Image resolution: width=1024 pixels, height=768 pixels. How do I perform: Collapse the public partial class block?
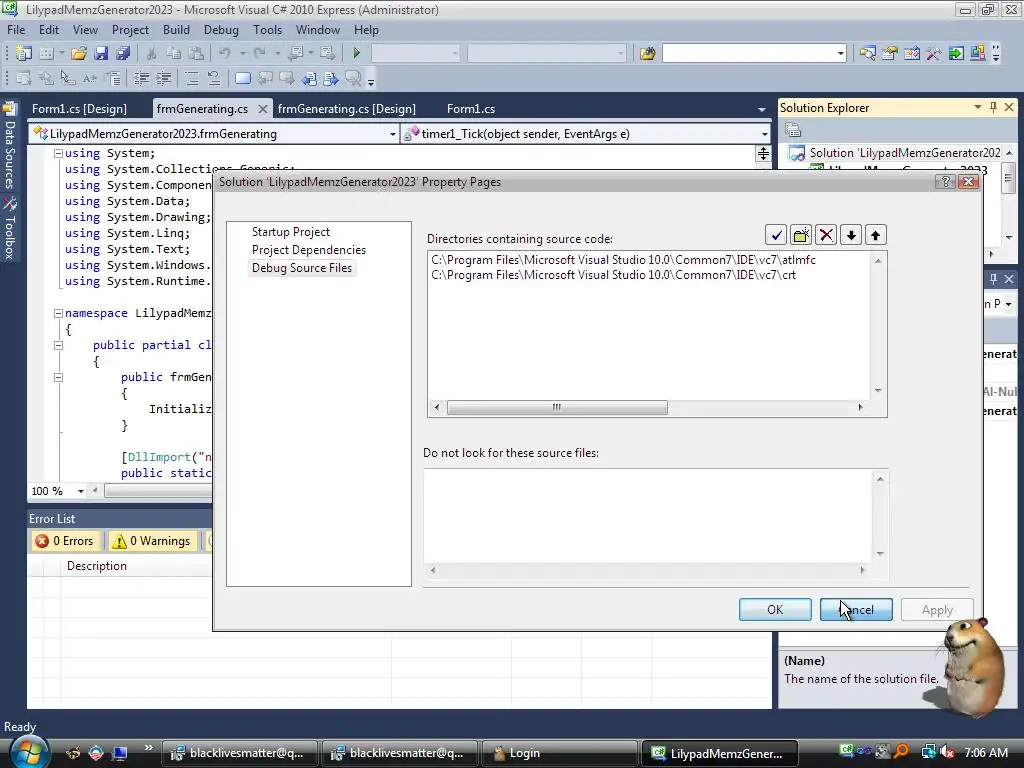(58, 345)
